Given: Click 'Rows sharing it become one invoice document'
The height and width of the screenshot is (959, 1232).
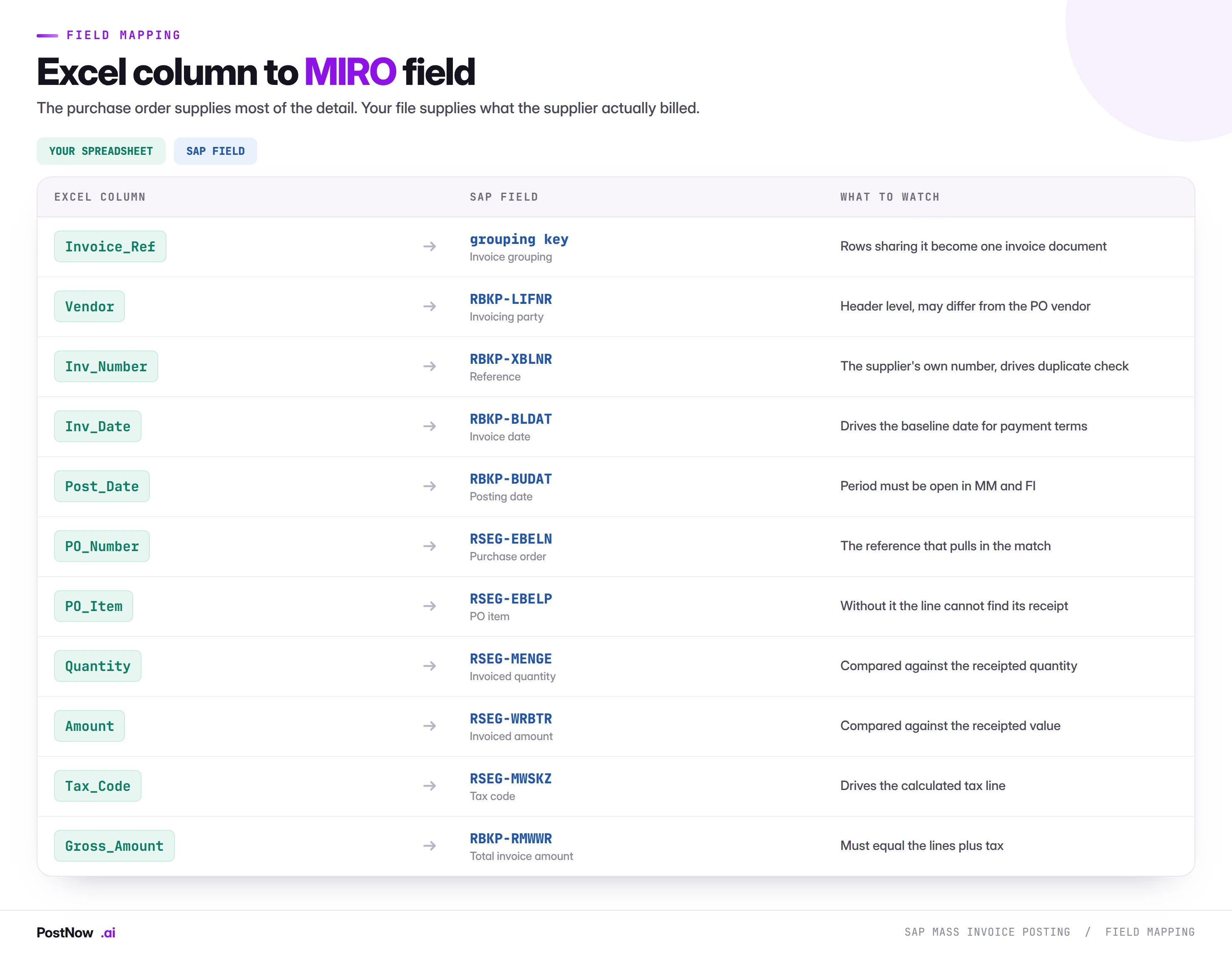Looking at the screenshot, I should 973,246.
